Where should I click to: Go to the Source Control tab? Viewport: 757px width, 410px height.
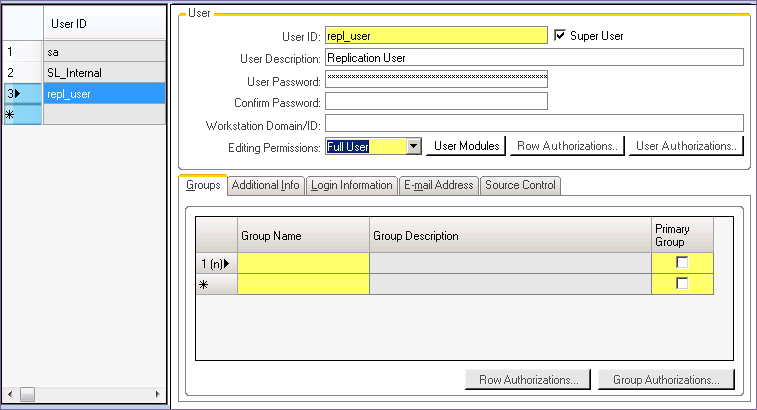pos(521,185)
